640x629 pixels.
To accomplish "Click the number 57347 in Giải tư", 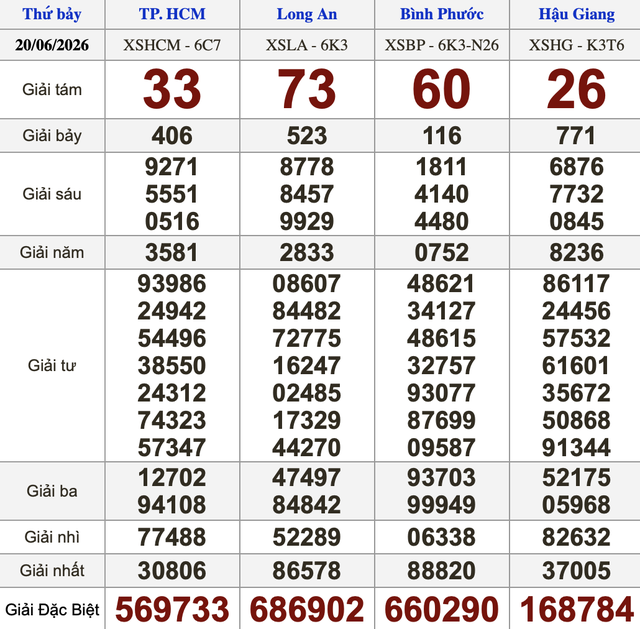I will click(172, 448).
